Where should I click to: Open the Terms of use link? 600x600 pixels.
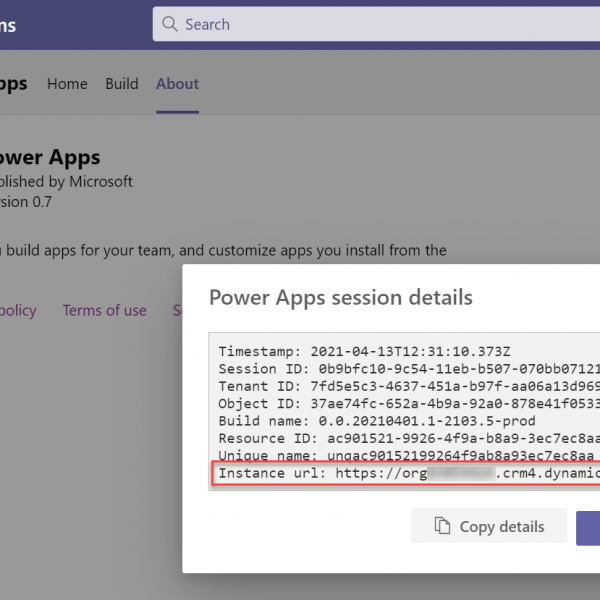coord(104,310)
